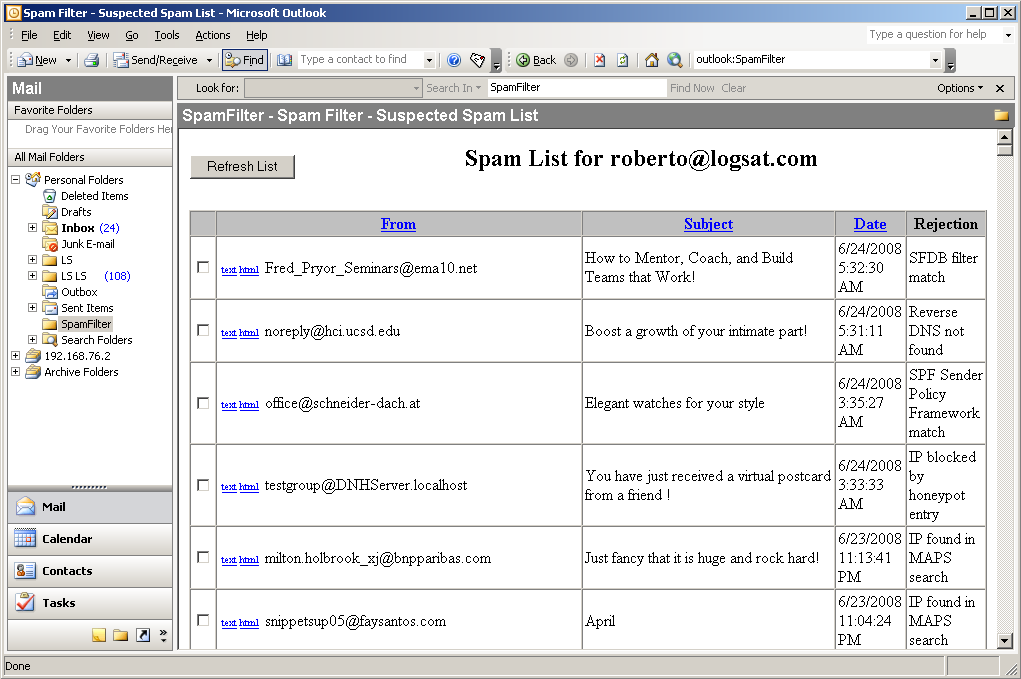1021x679 pixels.
Task: Open the View menu
Action: 98,35
